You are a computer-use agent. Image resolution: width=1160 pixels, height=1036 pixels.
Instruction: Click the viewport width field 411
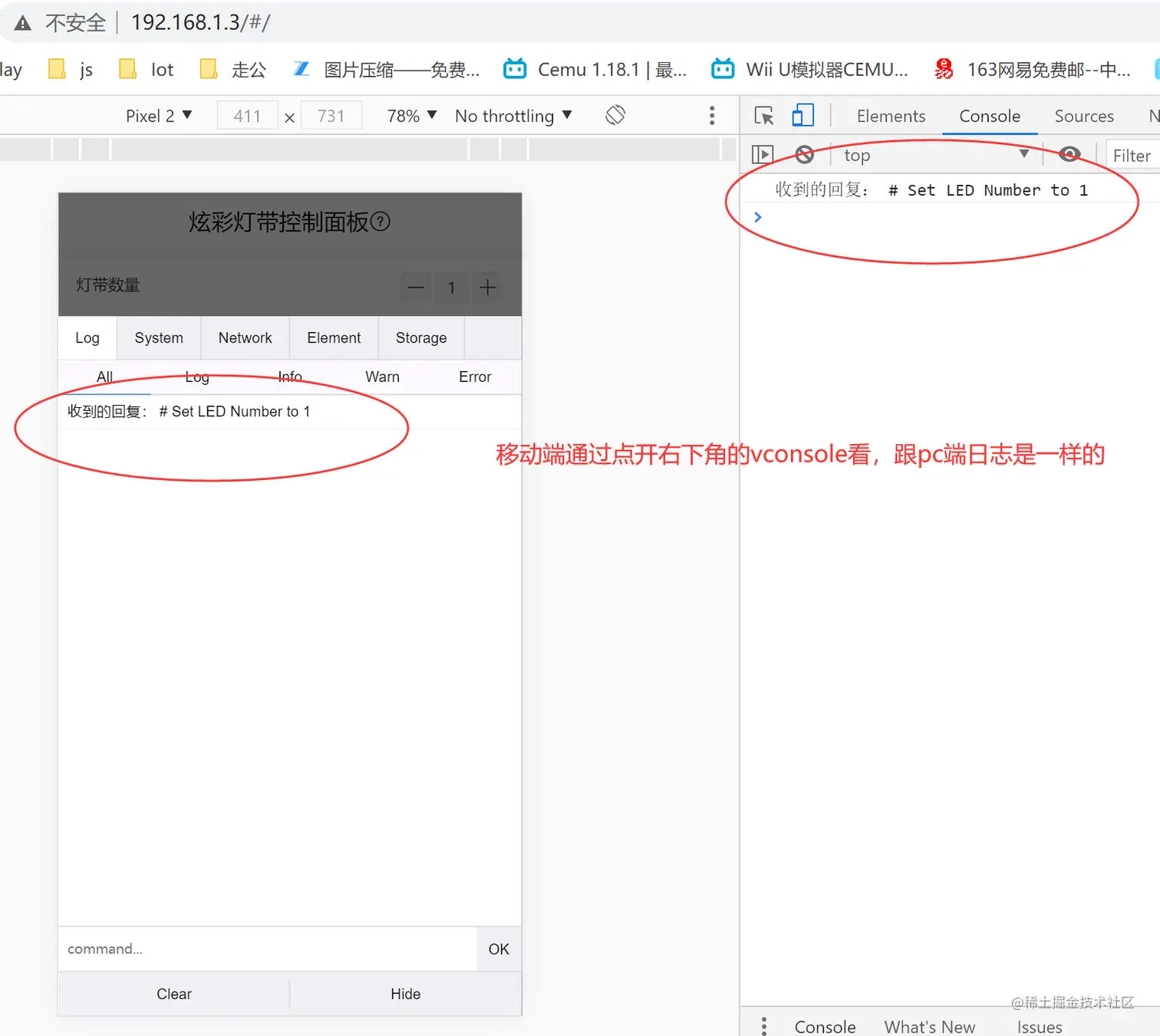pos(247,116)
